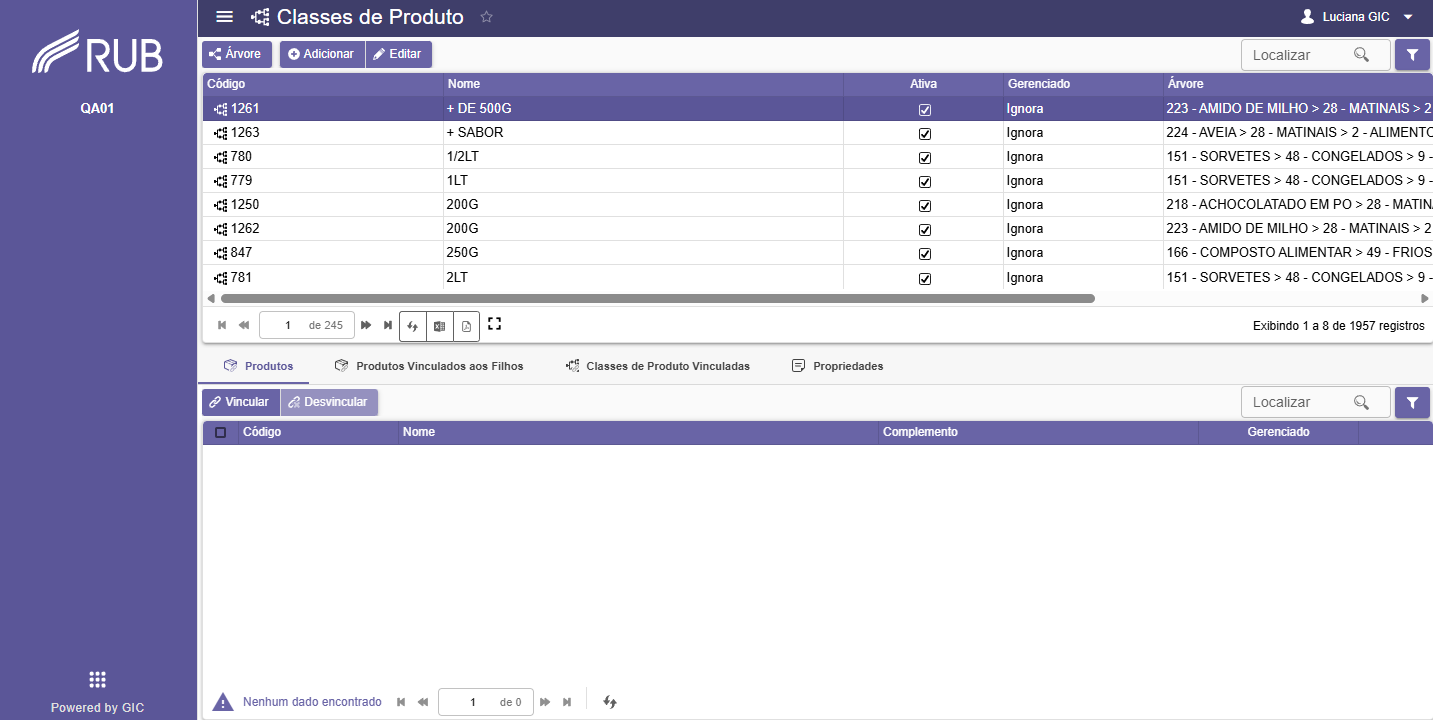Toggle the Ativa checkbox for 1/2LT
The height and width of the screenshot is (720, 1433).
[x=925, y=158]
